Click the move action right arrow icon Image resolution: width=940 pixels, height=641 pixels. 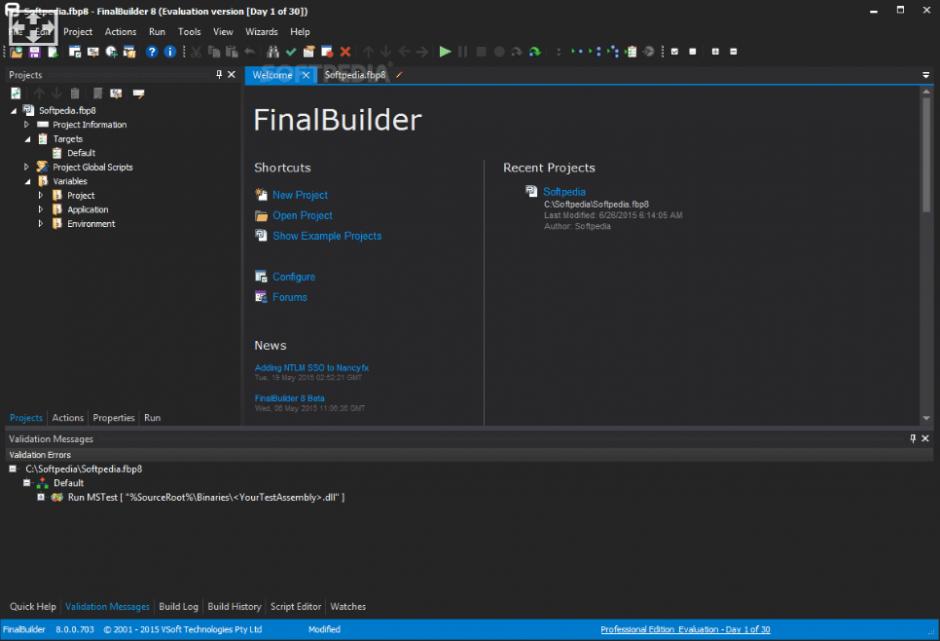tap(422, 52)
